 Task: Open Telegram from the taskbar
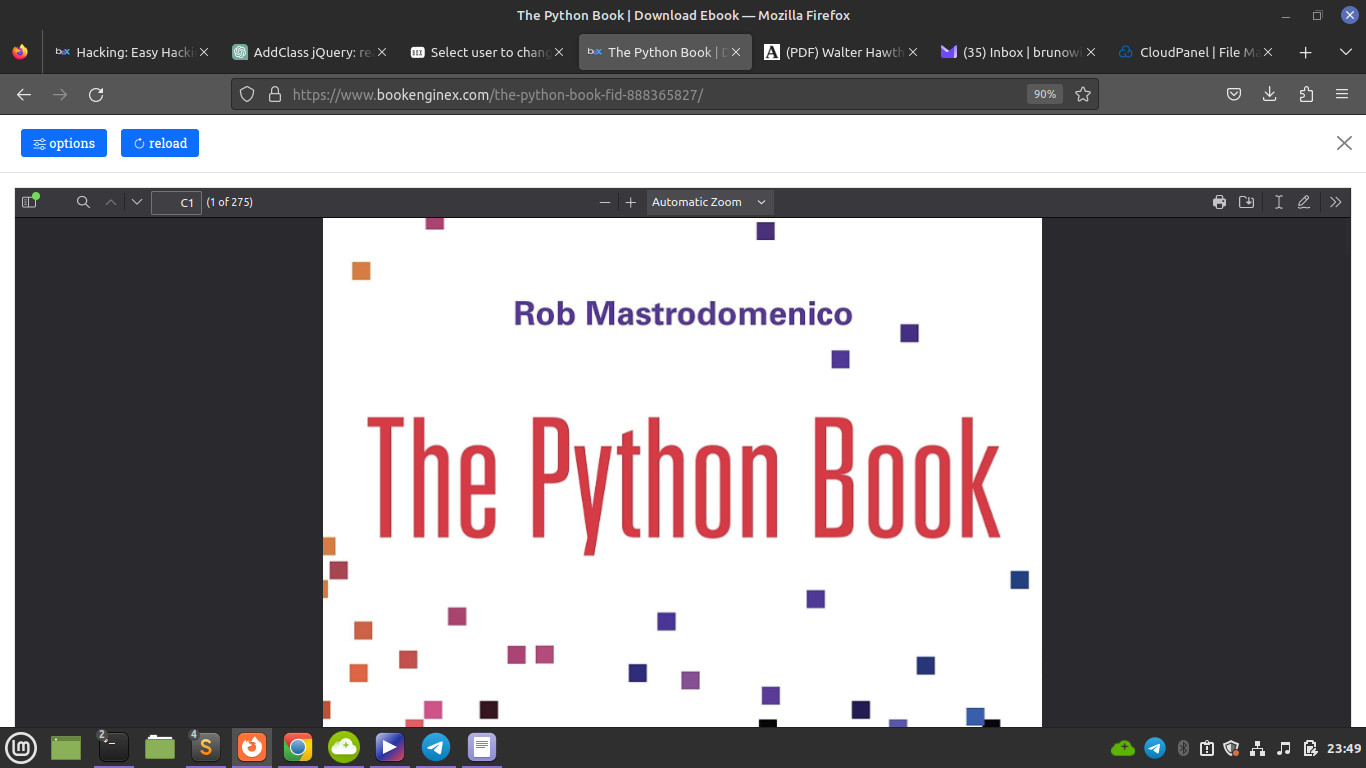[x=435, y=746]
